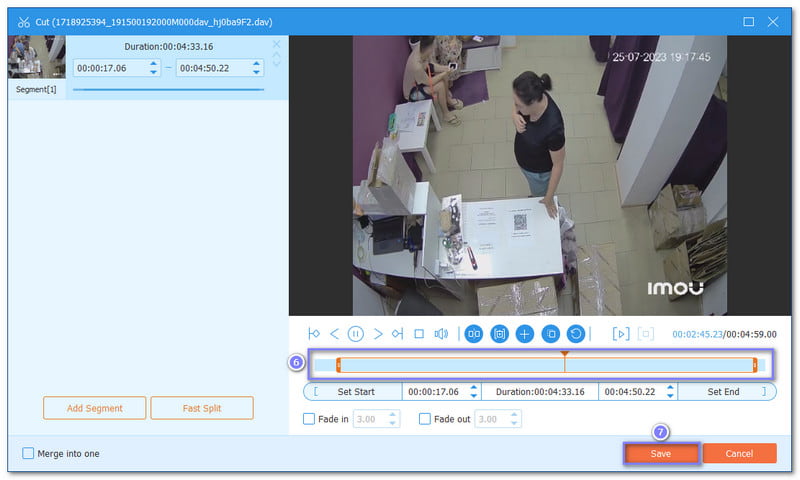Decrease end time beside Set End

(x=670, y=396)
